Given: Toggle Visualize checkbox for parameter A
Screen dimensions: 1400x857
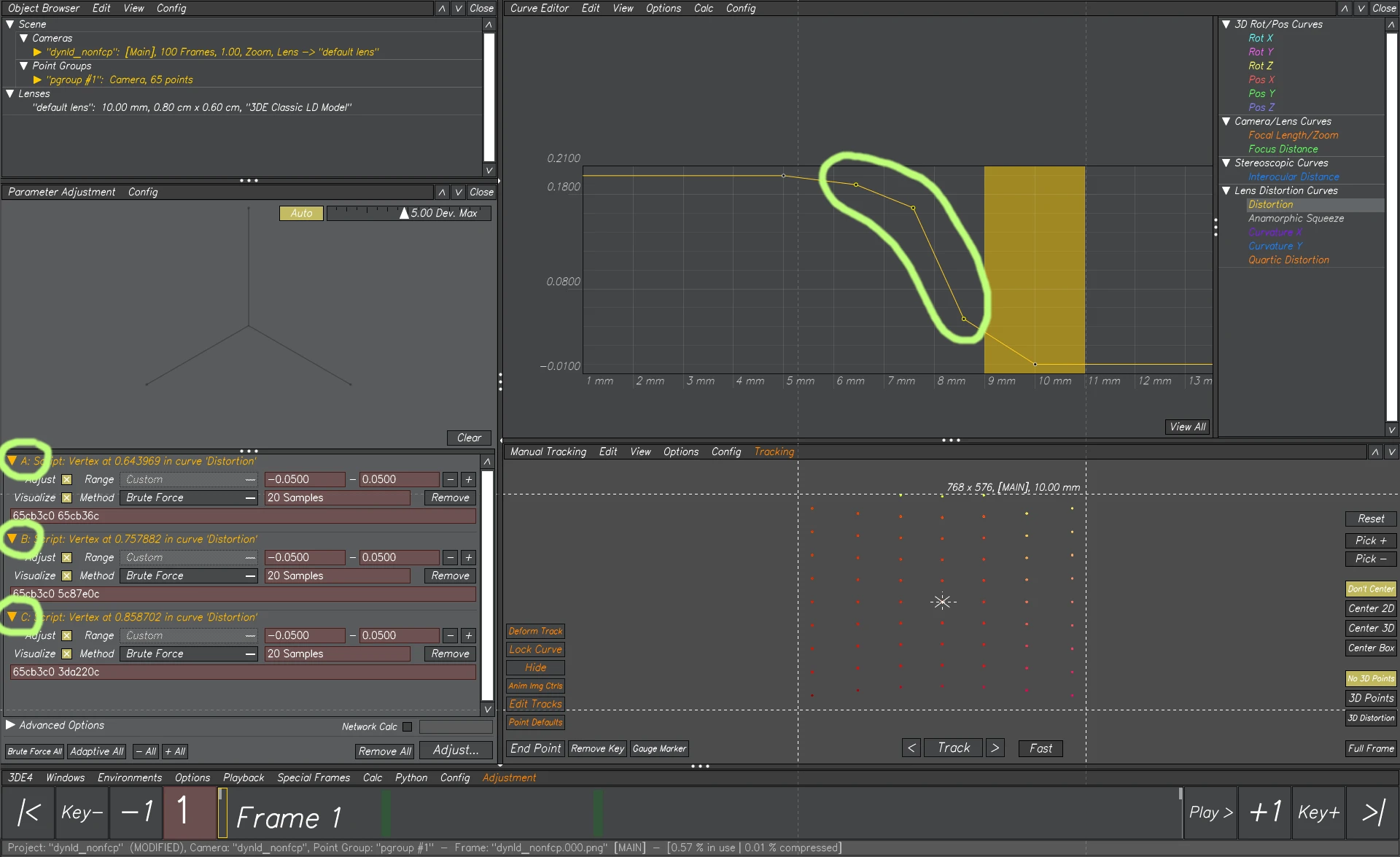Looking at the screenshot, I should [x=67, y=497].
